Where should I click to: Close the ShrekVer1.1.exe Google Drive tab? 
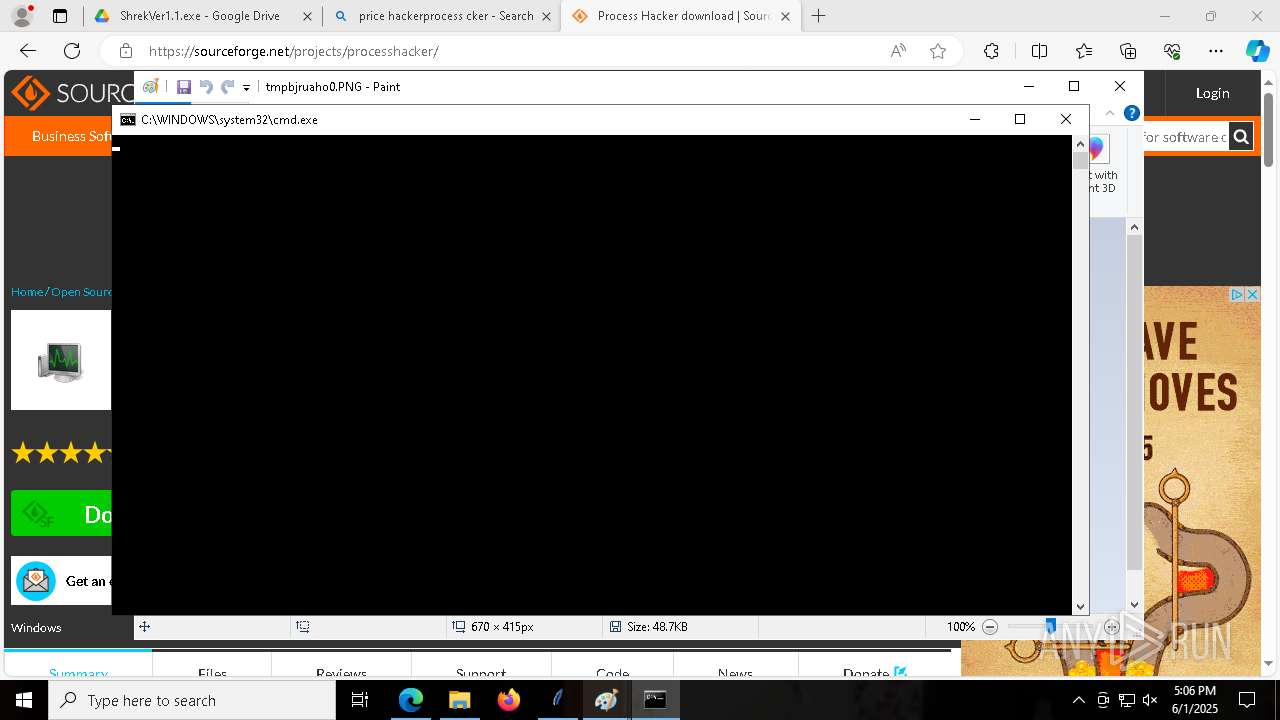pyautogui.click(x=307, y=16)
